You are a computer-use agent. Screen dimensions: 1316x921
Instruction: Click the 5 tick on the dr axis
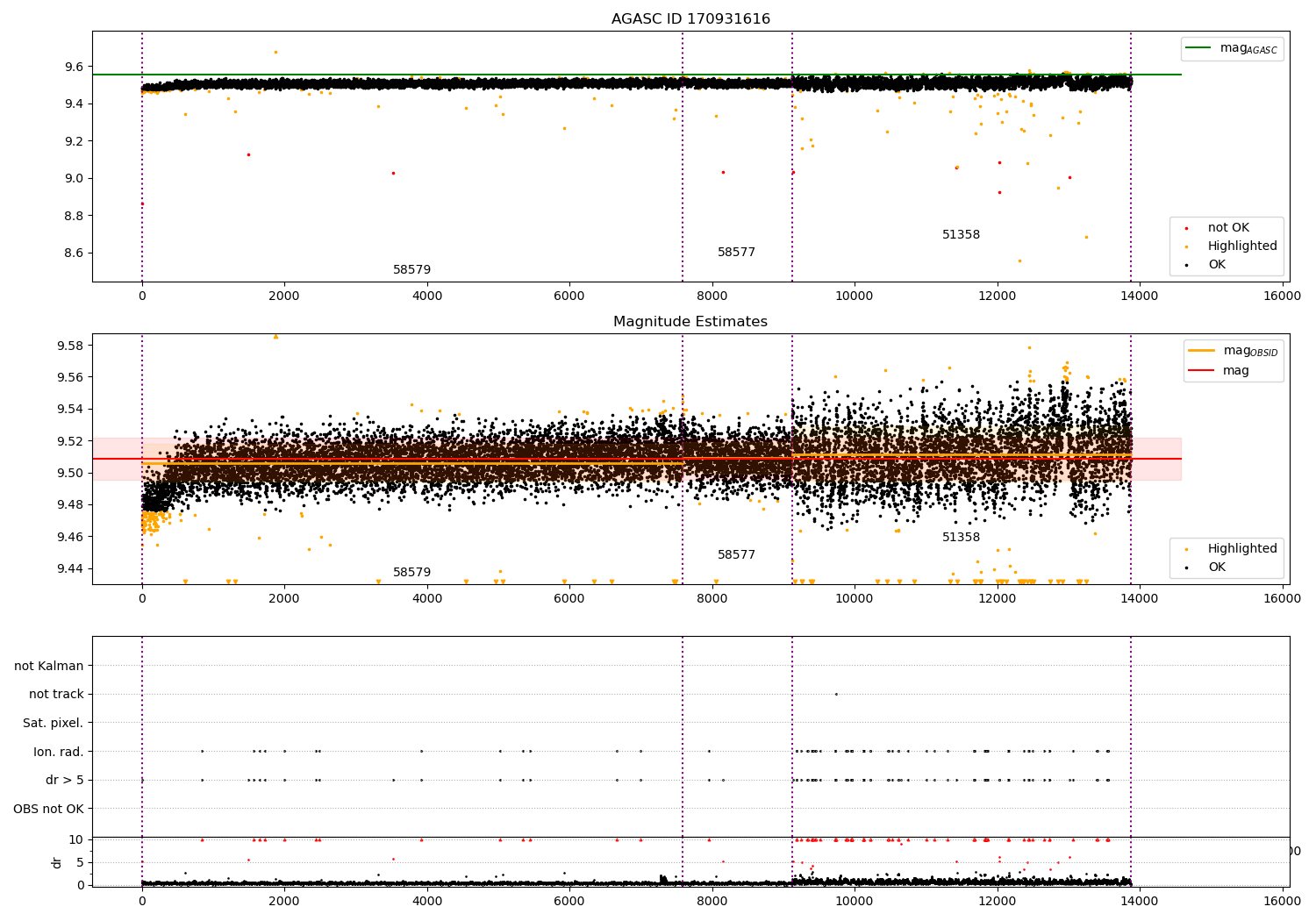(x=80, y=862)
